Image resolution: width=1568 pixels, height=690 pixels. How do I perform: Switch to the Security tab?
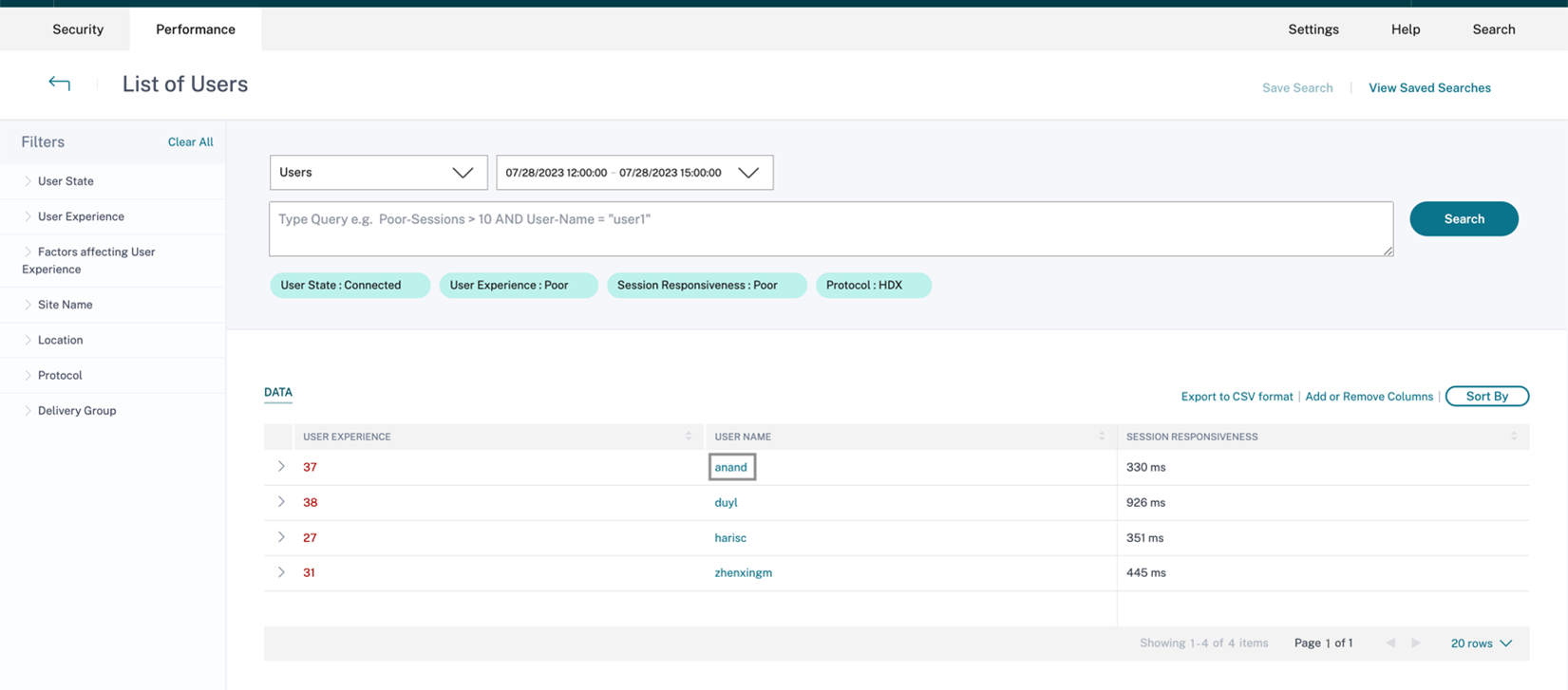click(78, 29)
